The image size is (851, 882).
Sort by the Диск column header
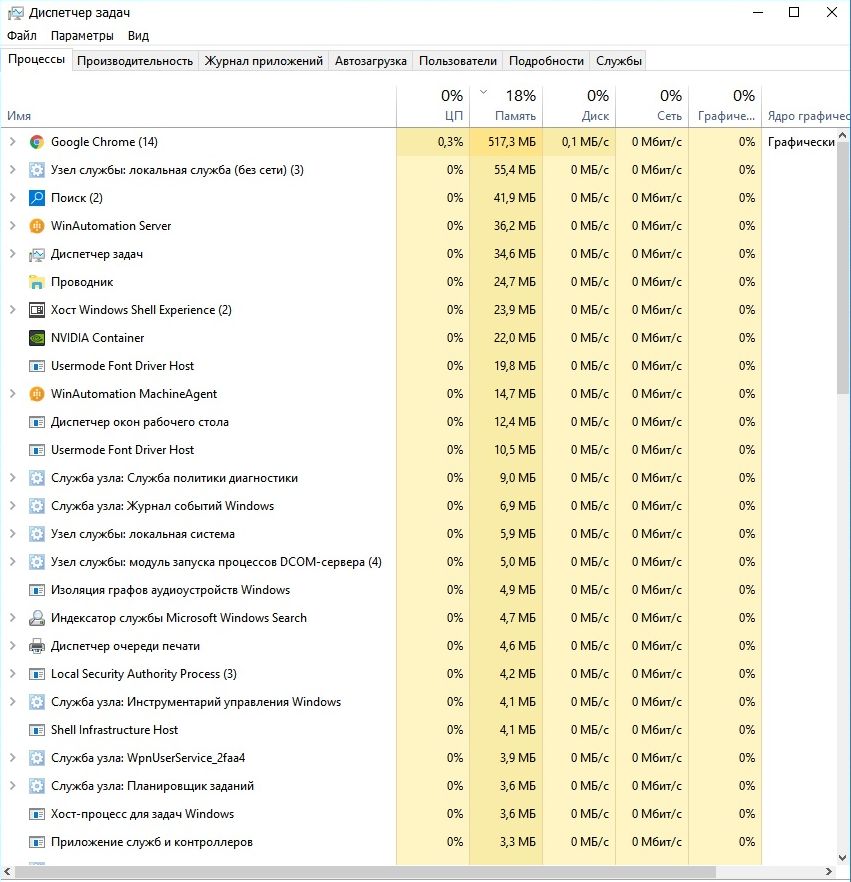[x=579, y=107]
